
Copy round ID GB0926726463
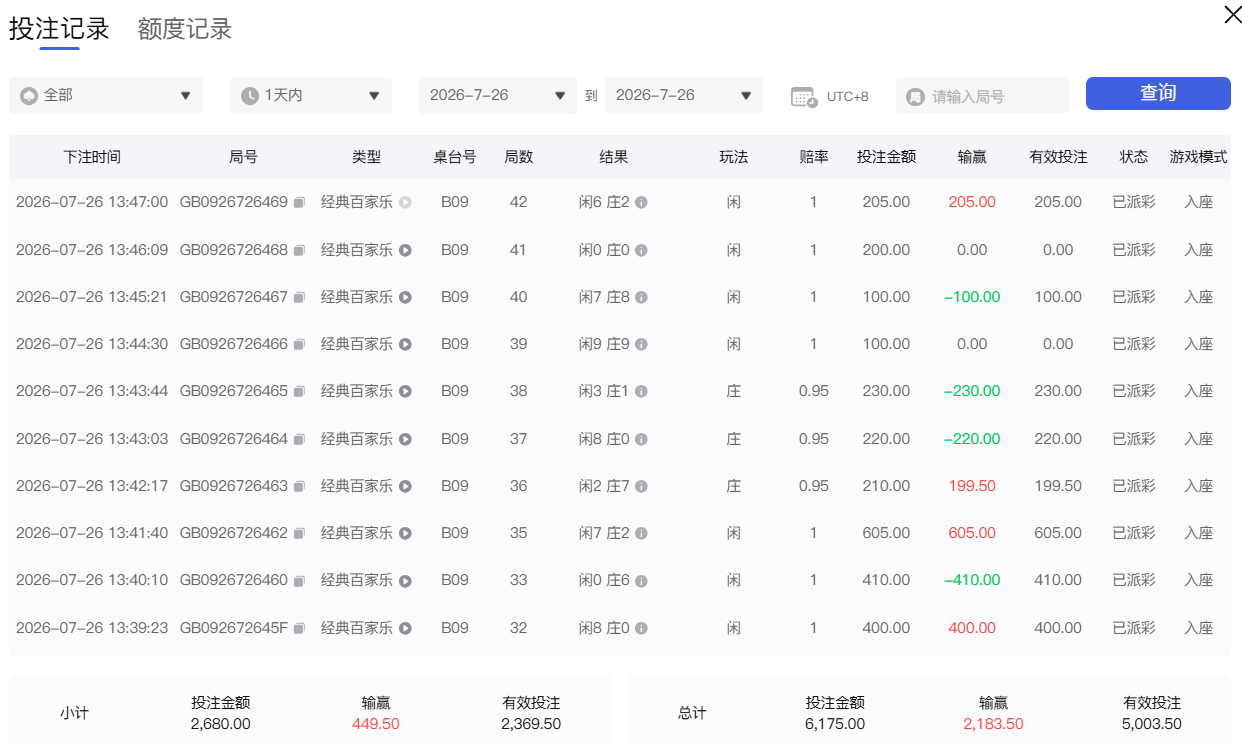pos(298,487)
